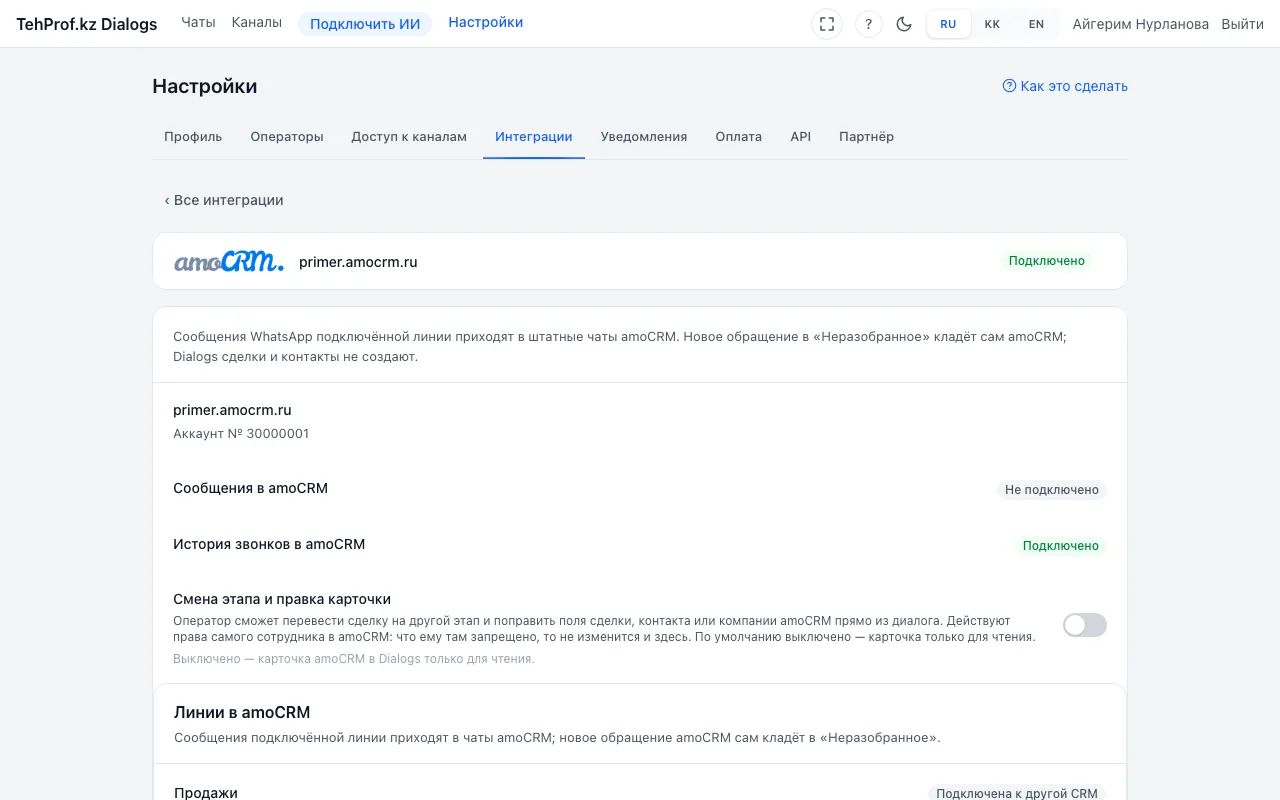Click the TehProf.kz Dialogs logo title
The height and width of the screenshot is (800, 1280).
(87, 24)
